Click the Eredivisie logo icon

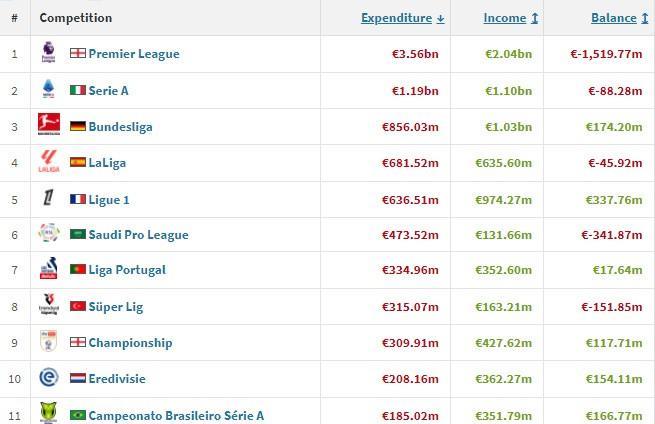click(48, 379)
